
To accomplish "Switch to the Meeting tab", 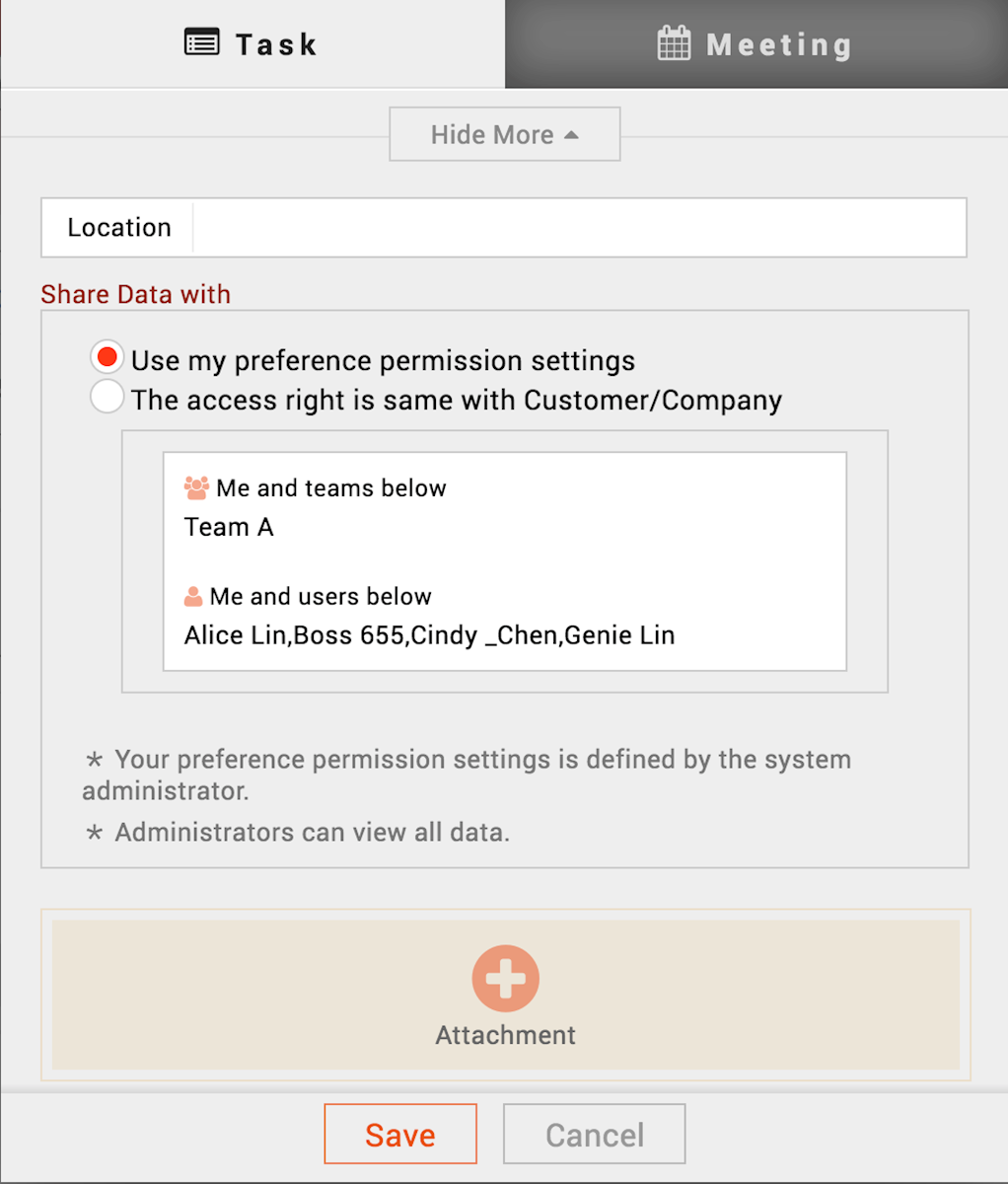I will tap(756, 44).
